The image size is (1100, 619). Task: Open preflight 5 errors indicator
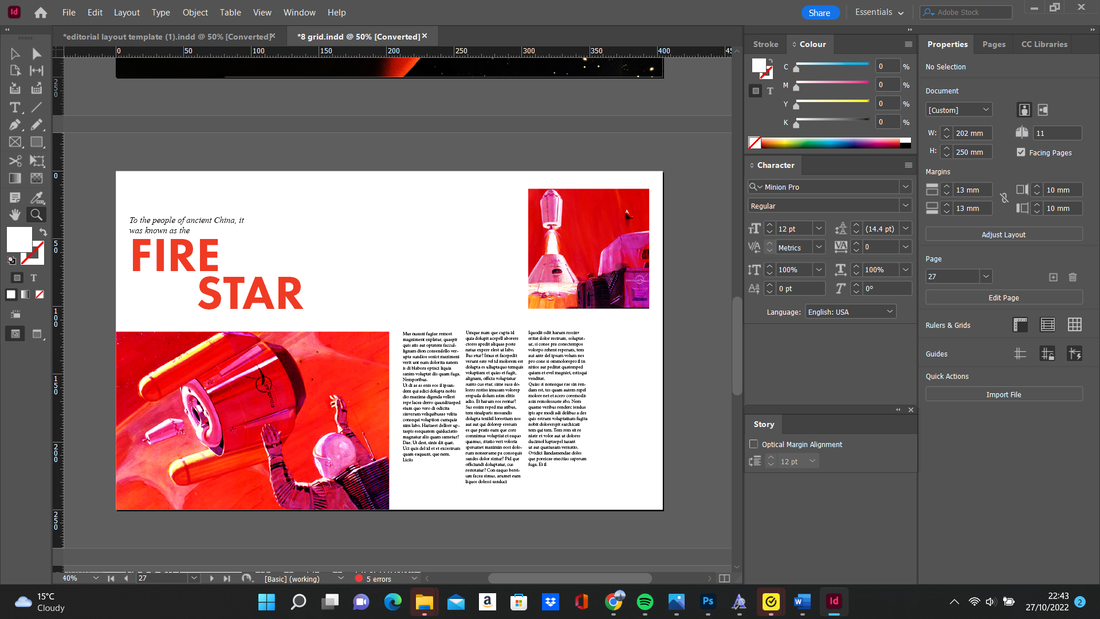coord(373,579)
